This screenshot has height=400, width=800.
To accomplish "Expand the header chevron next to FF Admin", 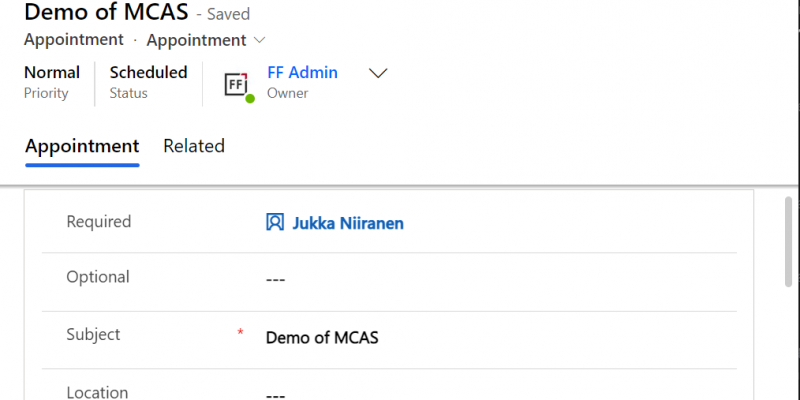I will tap(378, 74).
